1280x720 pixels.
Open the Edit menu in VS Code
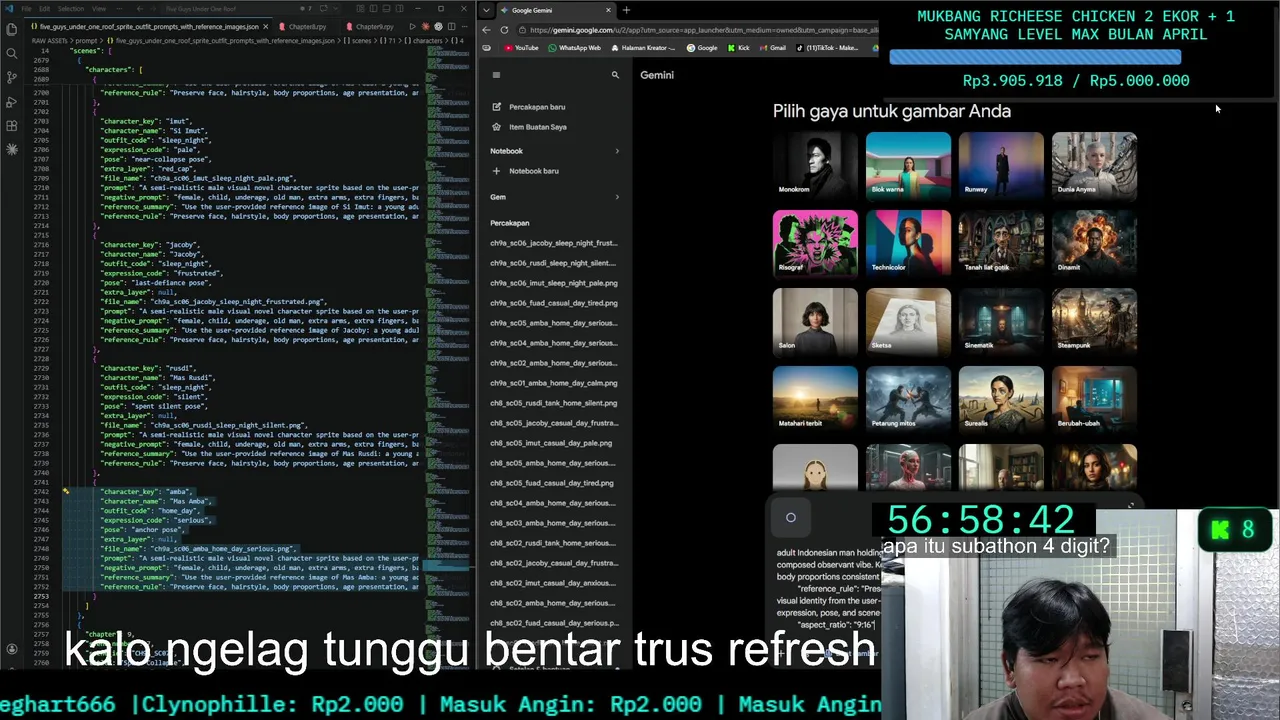(x=45, y=9)
